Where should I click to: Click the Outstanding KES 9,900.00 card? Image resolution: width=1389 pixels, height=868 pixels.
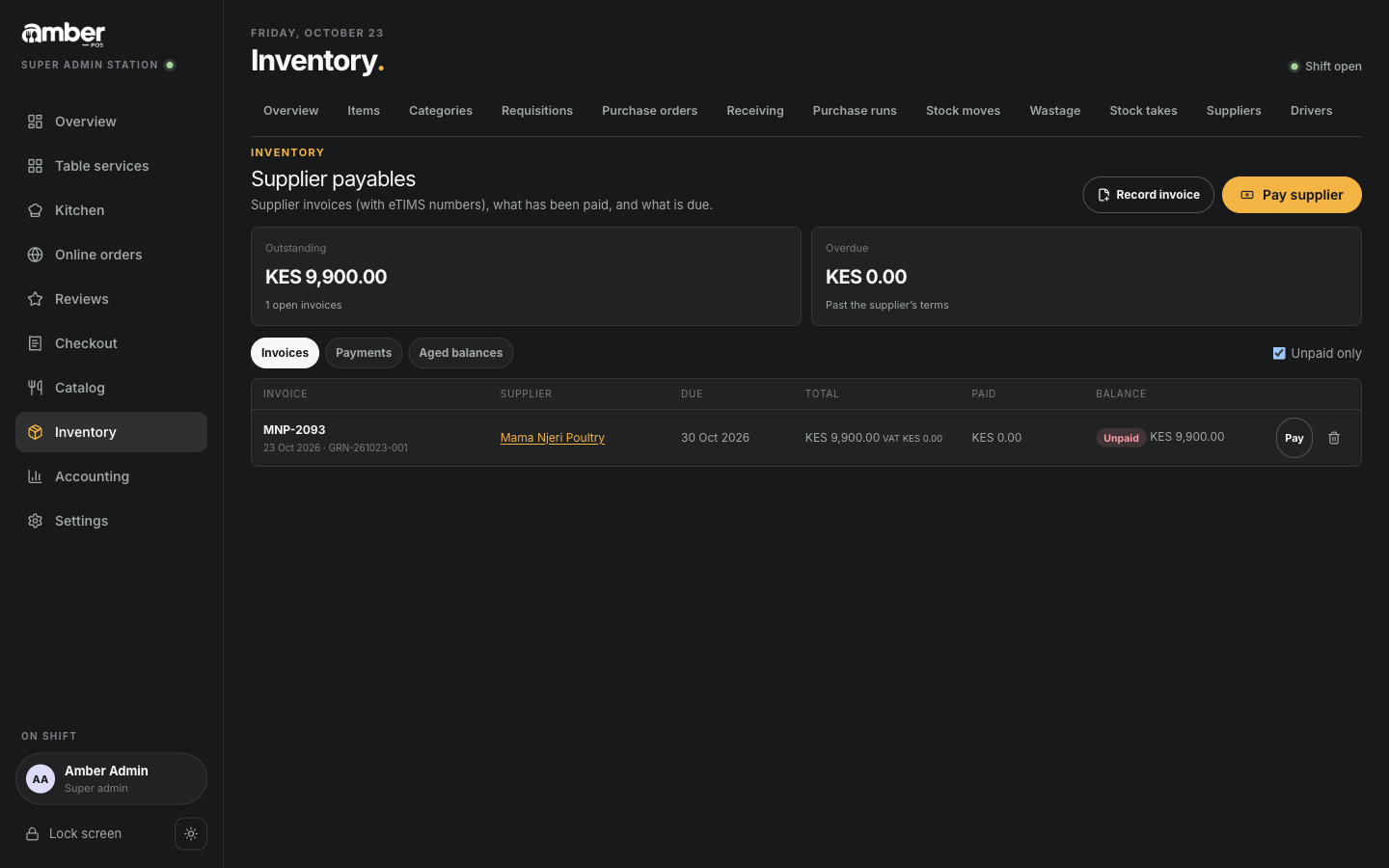(526, 277)
